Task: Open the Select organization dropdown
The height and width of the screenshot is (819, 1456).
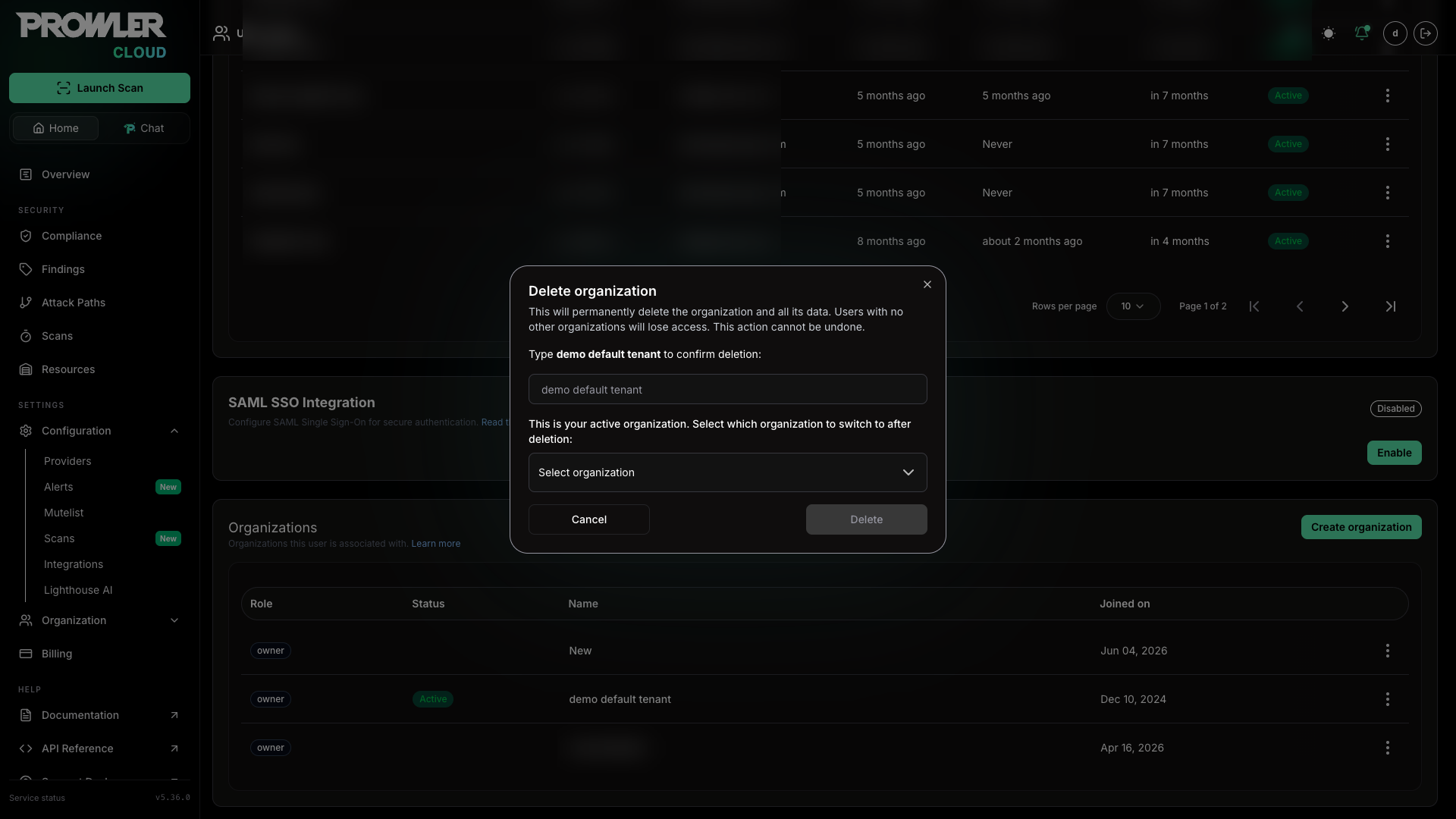Action: tap(727, 472)
